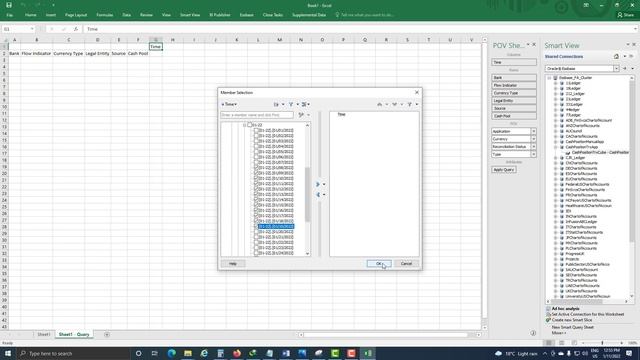Expand the C.BI_Ledger tree node
The height and width of the screenshot is (360, 640).
coord(556,158)
